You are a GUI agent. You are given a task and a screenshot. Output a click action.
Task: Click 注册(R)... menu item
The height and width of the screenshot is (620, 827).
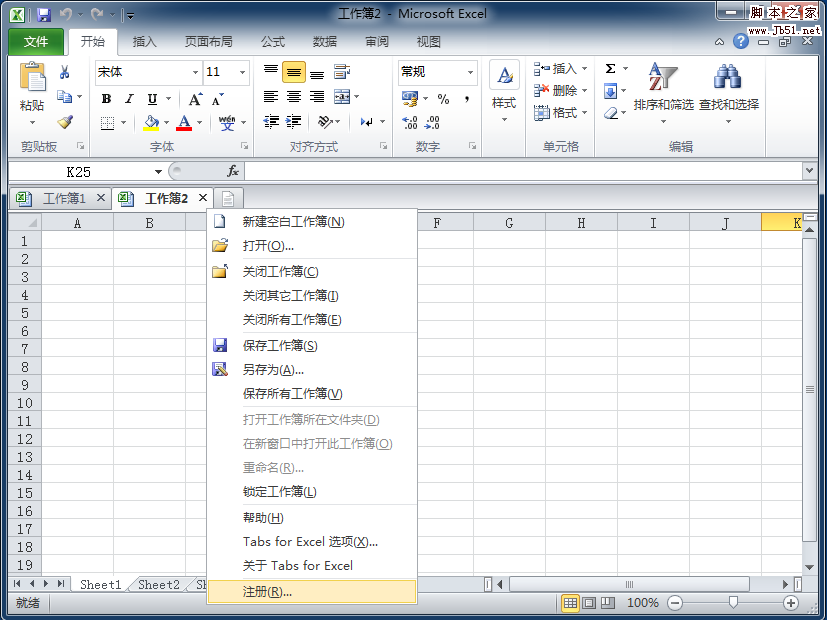[x=312, y=592]
